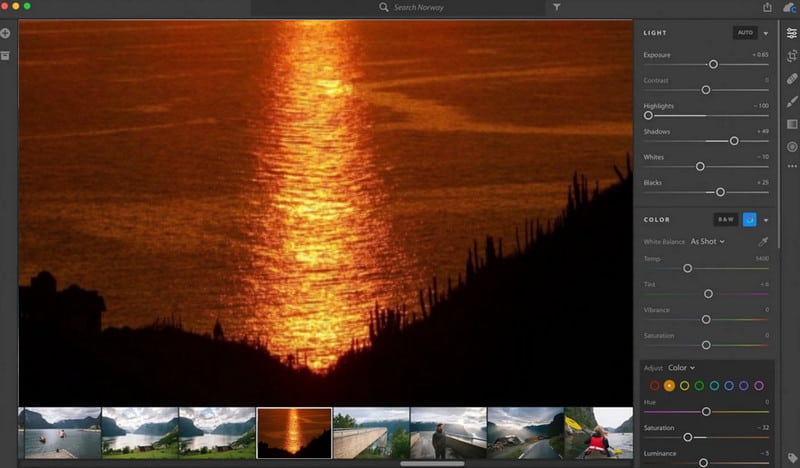
Task: Select the blue color mixer circle
Action: 729,386
